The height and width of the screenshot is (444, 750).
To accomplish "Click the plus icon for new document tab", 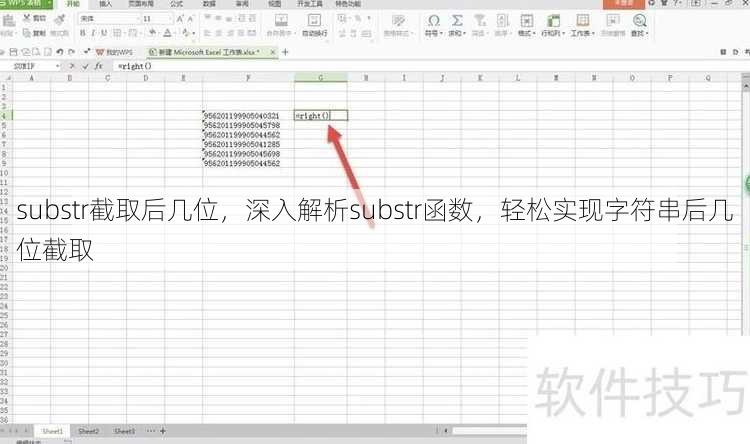I will [x=286, y=52].
